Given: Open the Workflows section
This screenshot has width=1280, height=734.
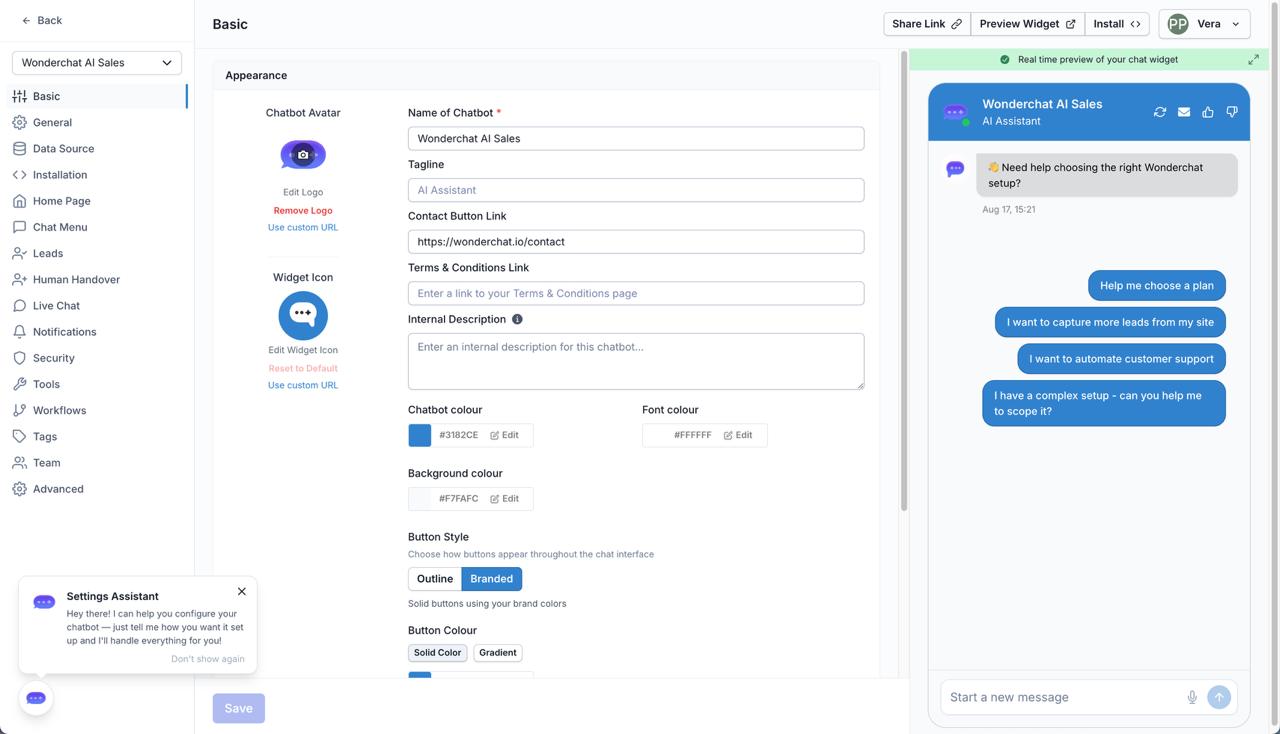Looking at the screenshot, I should pos(96,410).
